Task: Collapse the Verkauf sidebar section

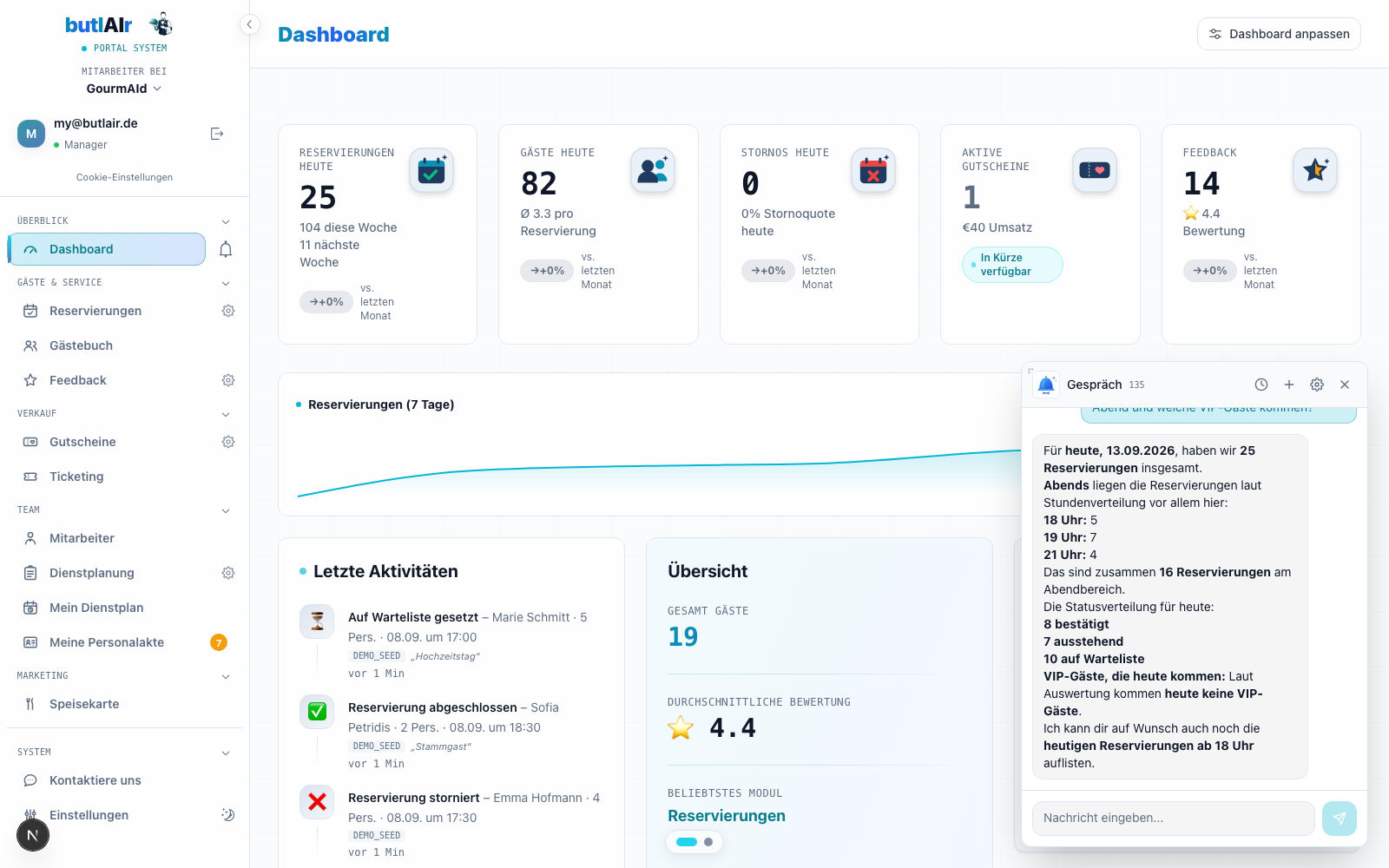Action: click(x=226, y=414)
